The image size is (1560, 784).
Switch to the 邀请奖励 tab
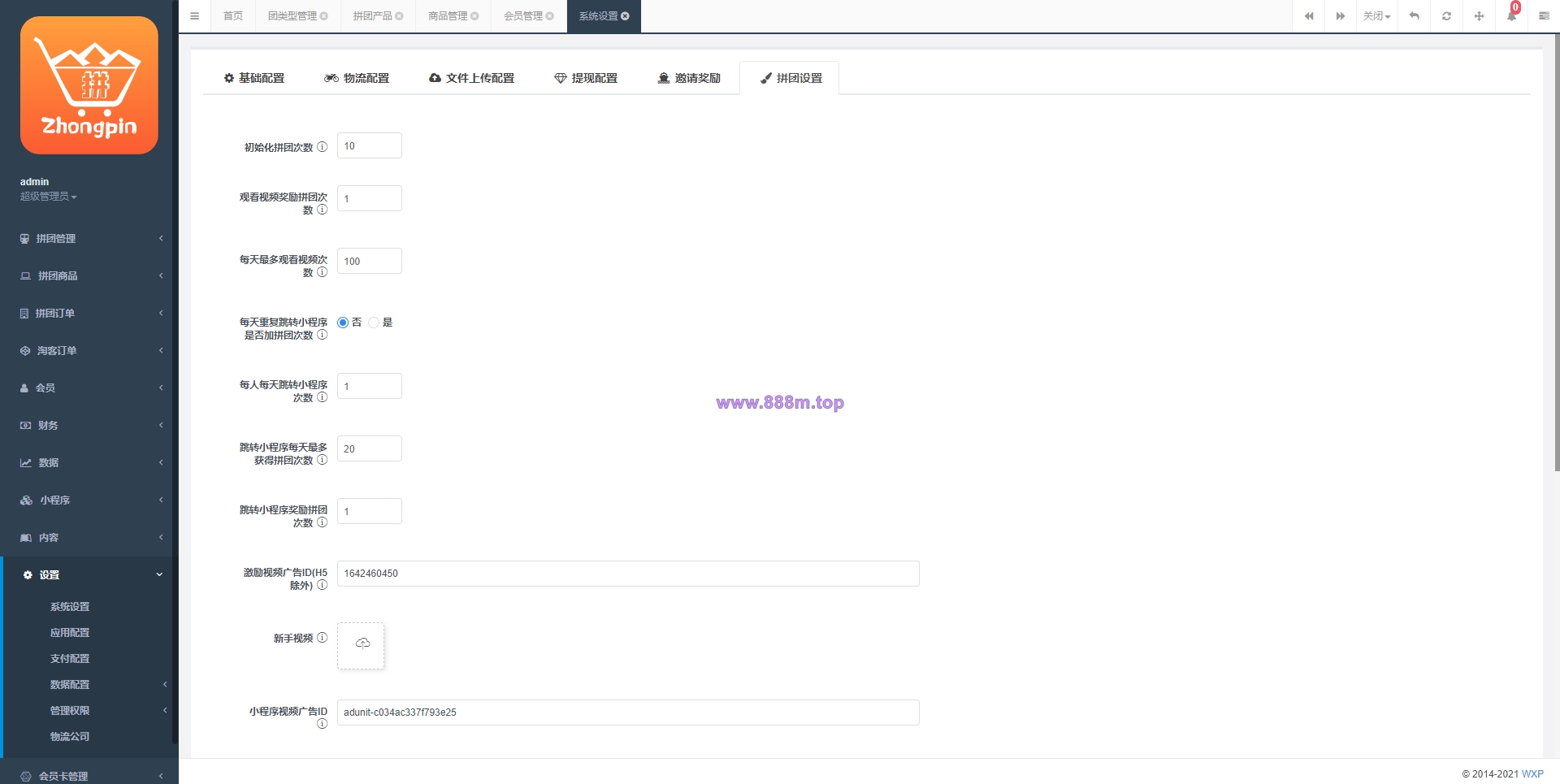tap(689, 78)
